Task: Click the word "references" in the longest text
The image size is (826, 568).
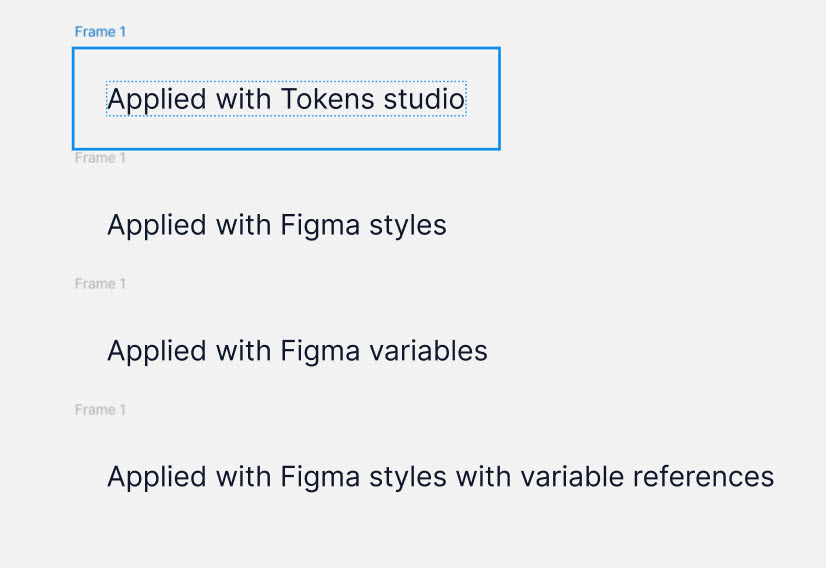Action: 703,477
